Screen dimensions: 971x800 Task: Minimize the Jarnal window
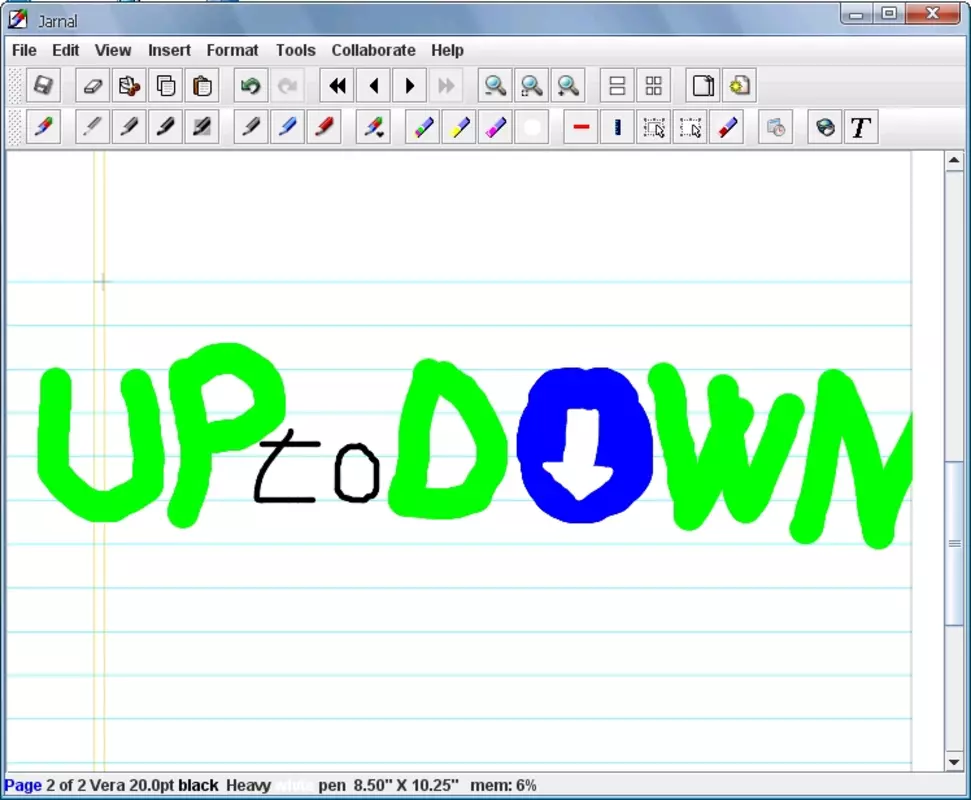(856, 14)
